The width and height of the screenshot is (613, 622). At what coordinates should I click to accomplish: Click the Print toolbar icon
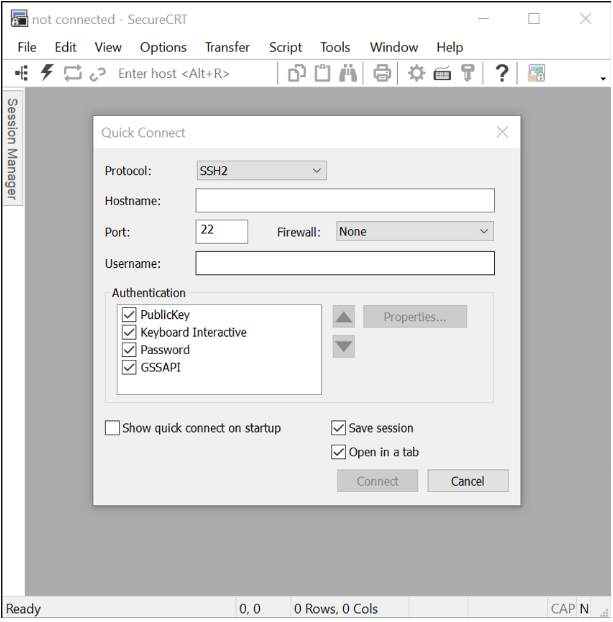(x=382, y=73)
